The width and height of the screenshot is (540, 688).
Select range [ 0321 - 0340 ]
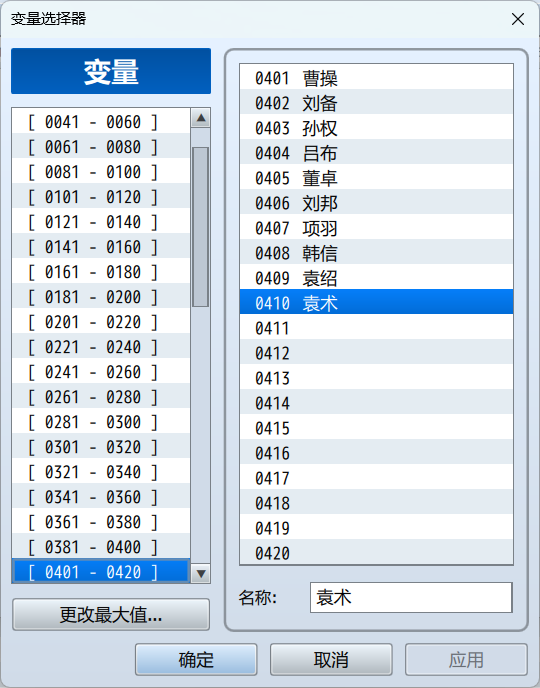tap(101, 472)
